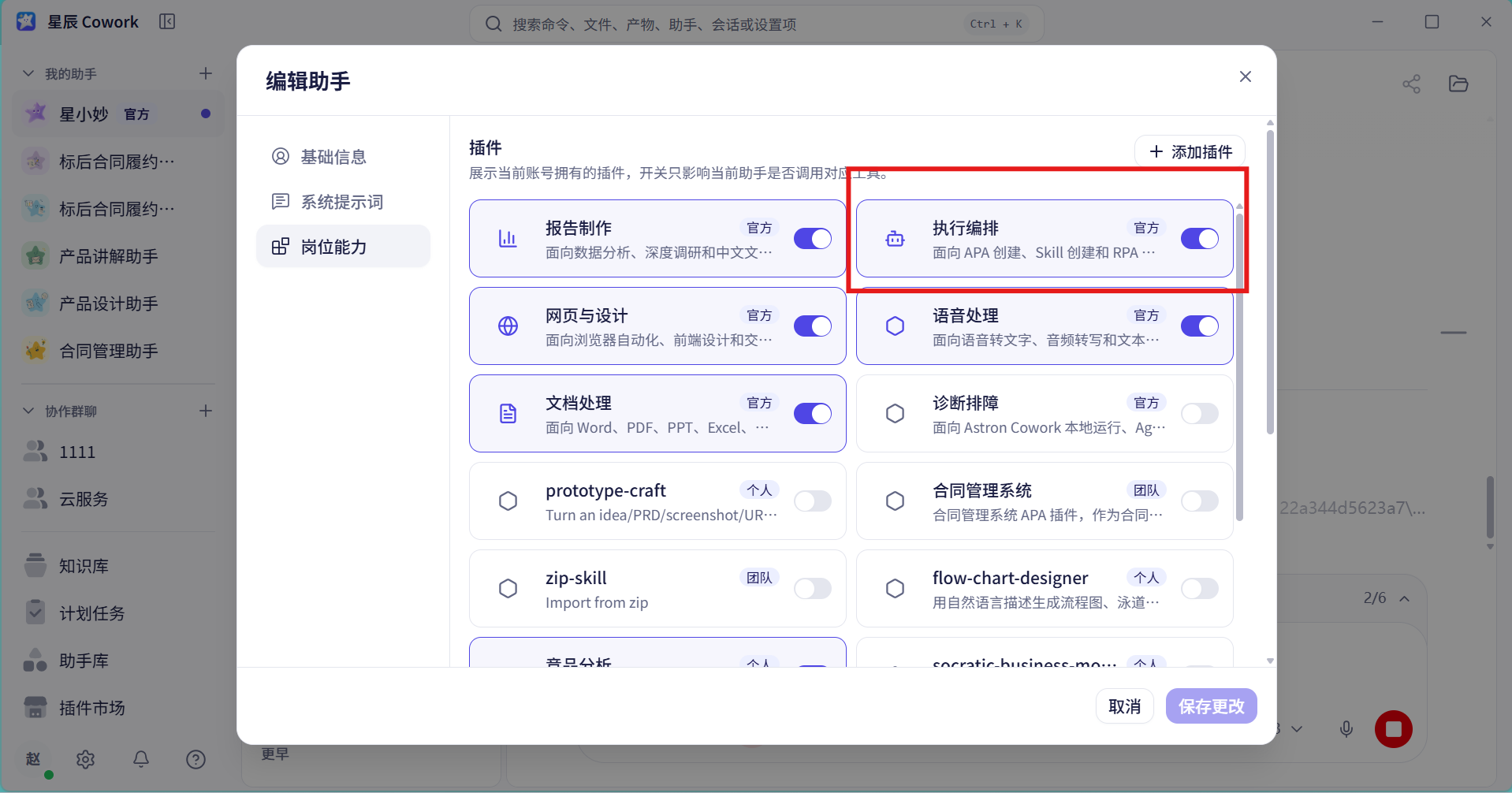Enable the 诊断排障 plugin toggle

pyautogui.click(x=1200, y=413)
